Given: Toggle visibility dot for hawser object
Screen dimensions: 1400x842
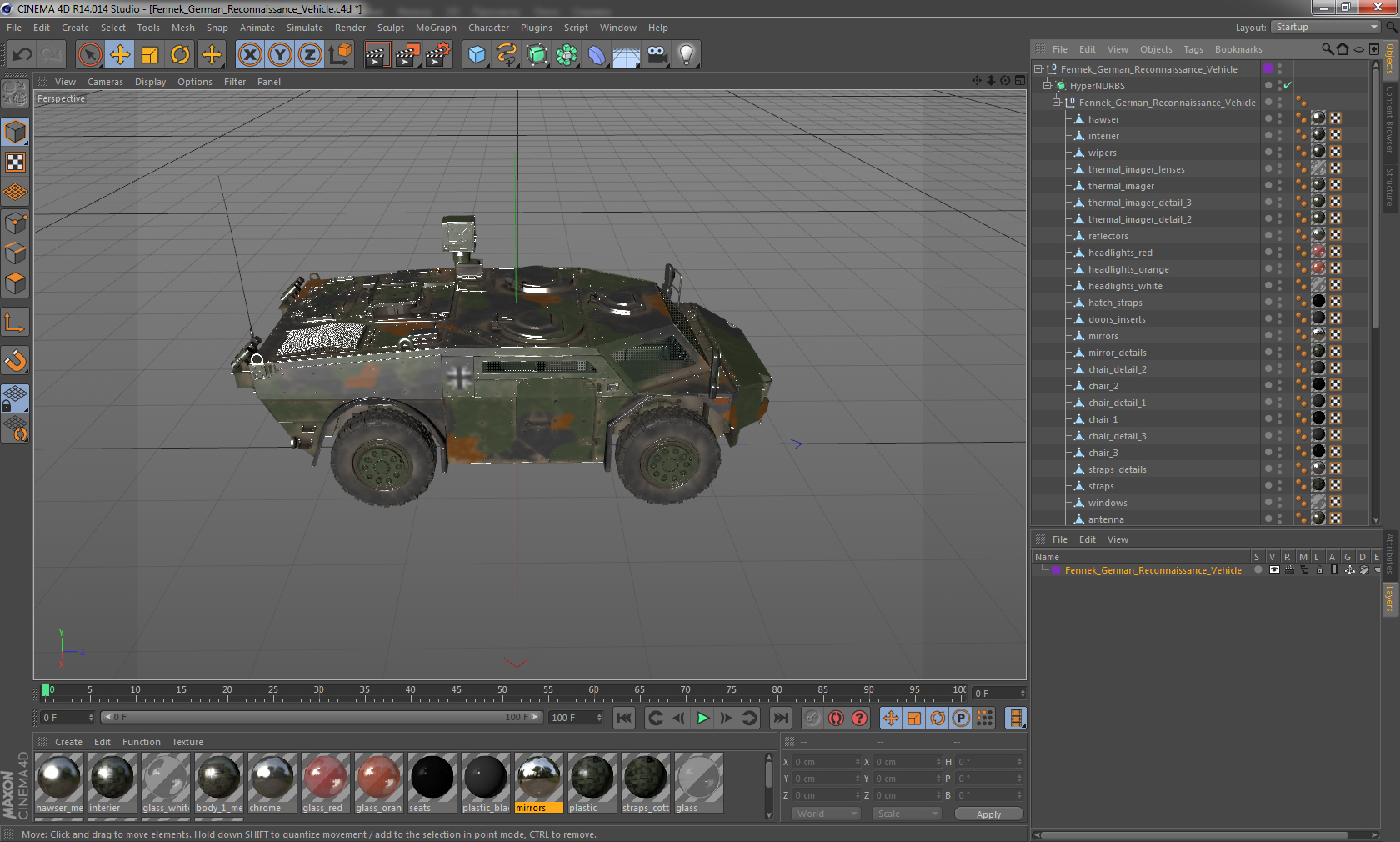Looking at the screenshot, I should coord(1268,118).
